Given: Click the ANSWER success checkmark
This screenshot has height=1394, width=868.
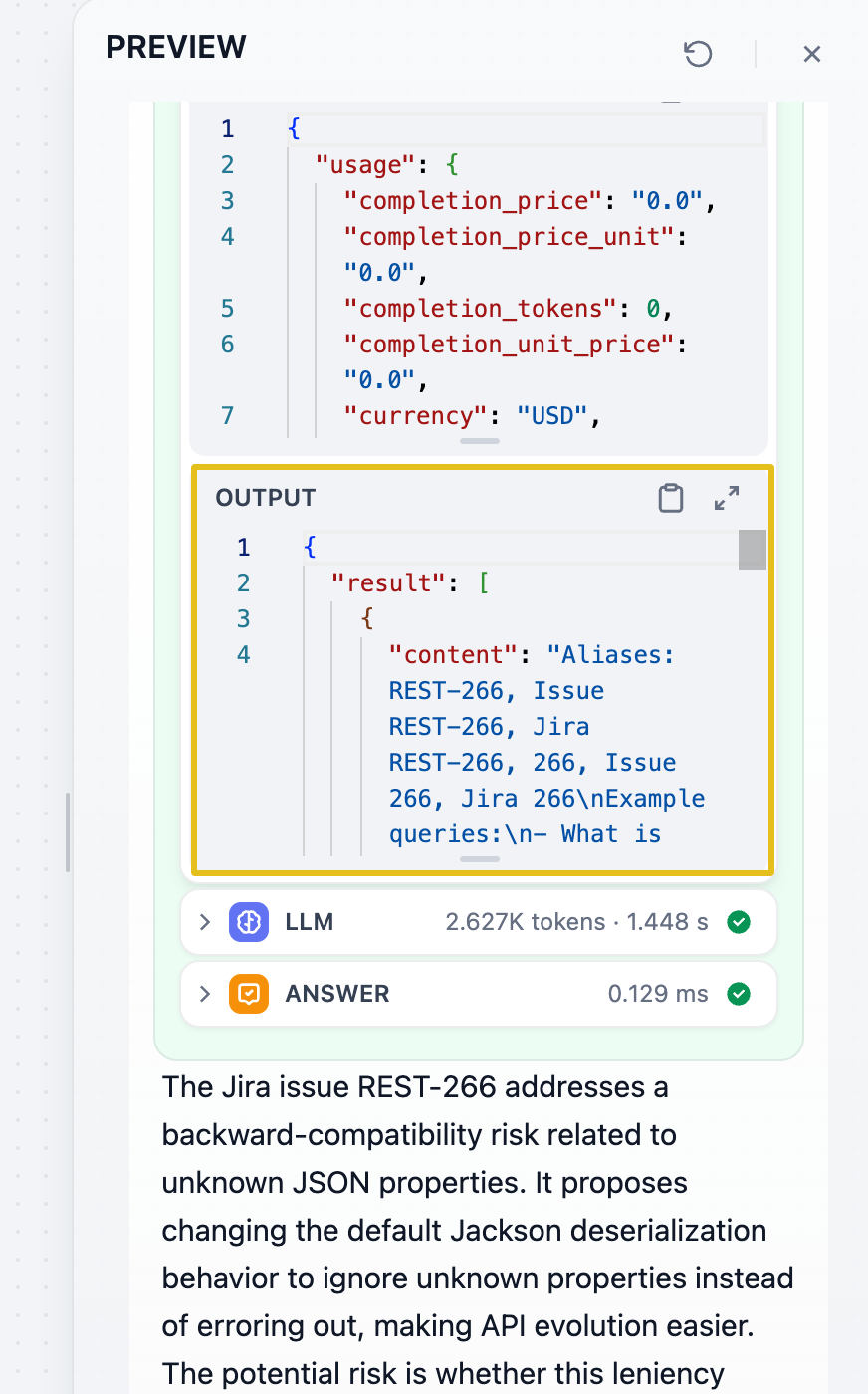Looking at the screenshot, I should pos(739,994).
